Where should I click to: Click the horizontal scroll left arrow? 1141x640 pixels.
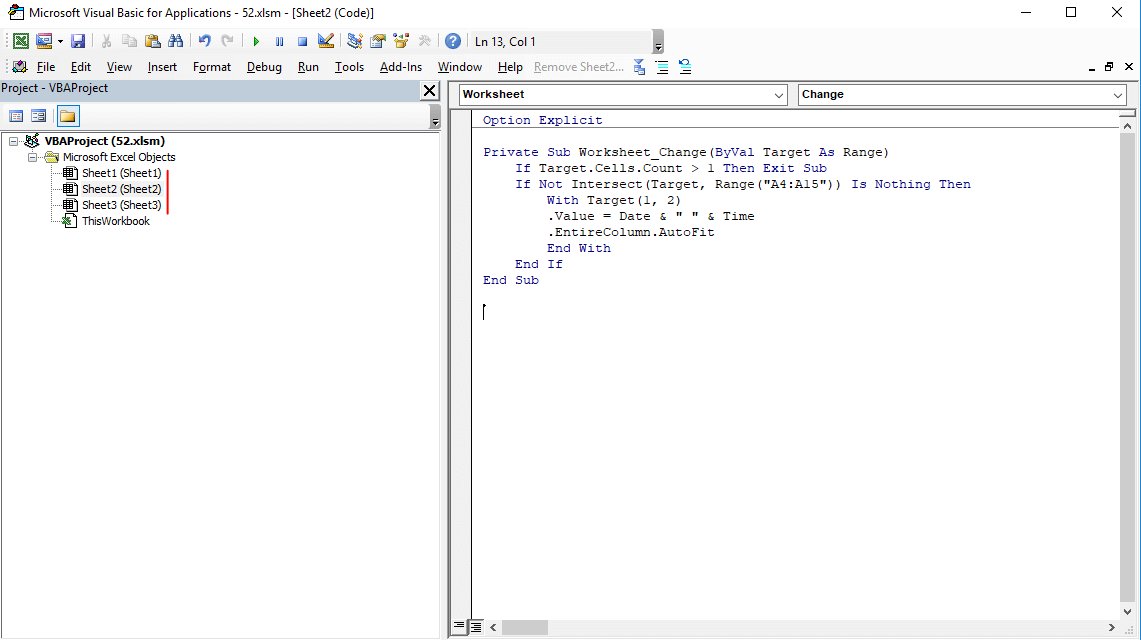pyautogui.click(x=493, y=627)
